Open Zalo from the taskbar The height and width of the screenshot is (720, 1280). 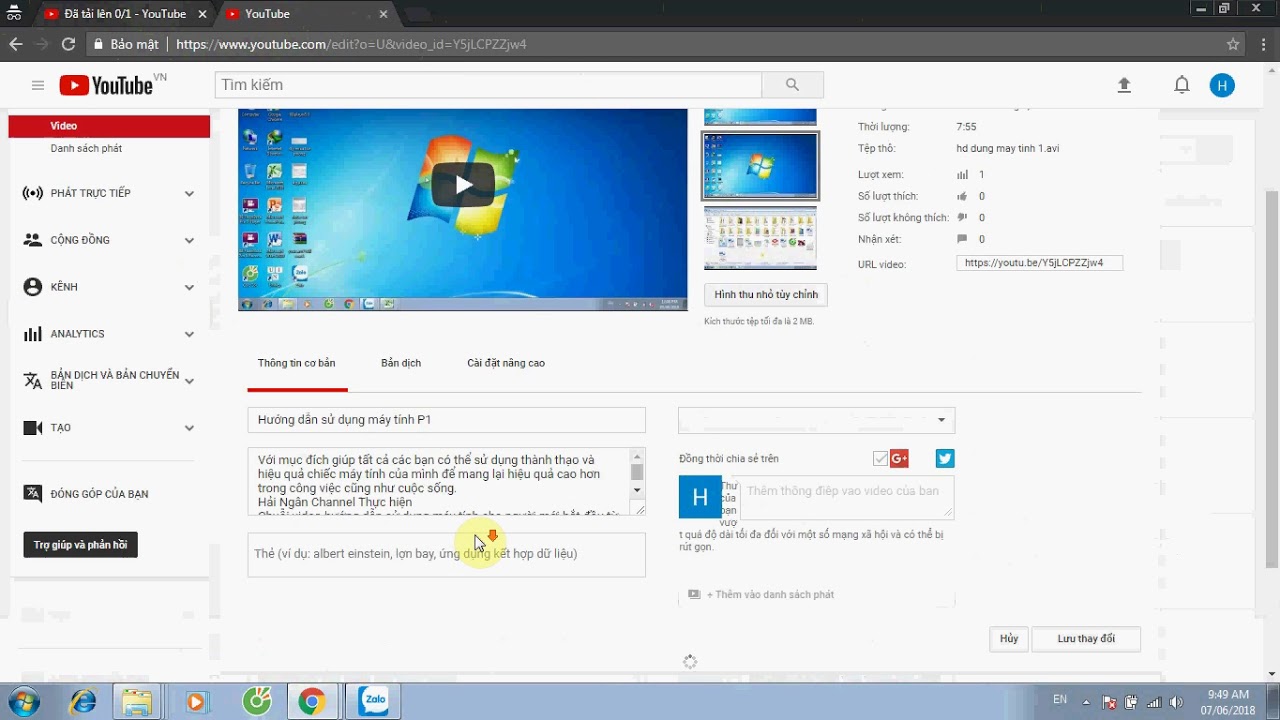[375, 702]
